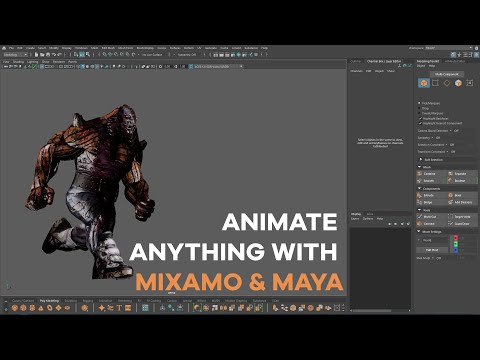Click the Bevel button
Viewport: 480px width, 360px height.
(x=462, y=195)
